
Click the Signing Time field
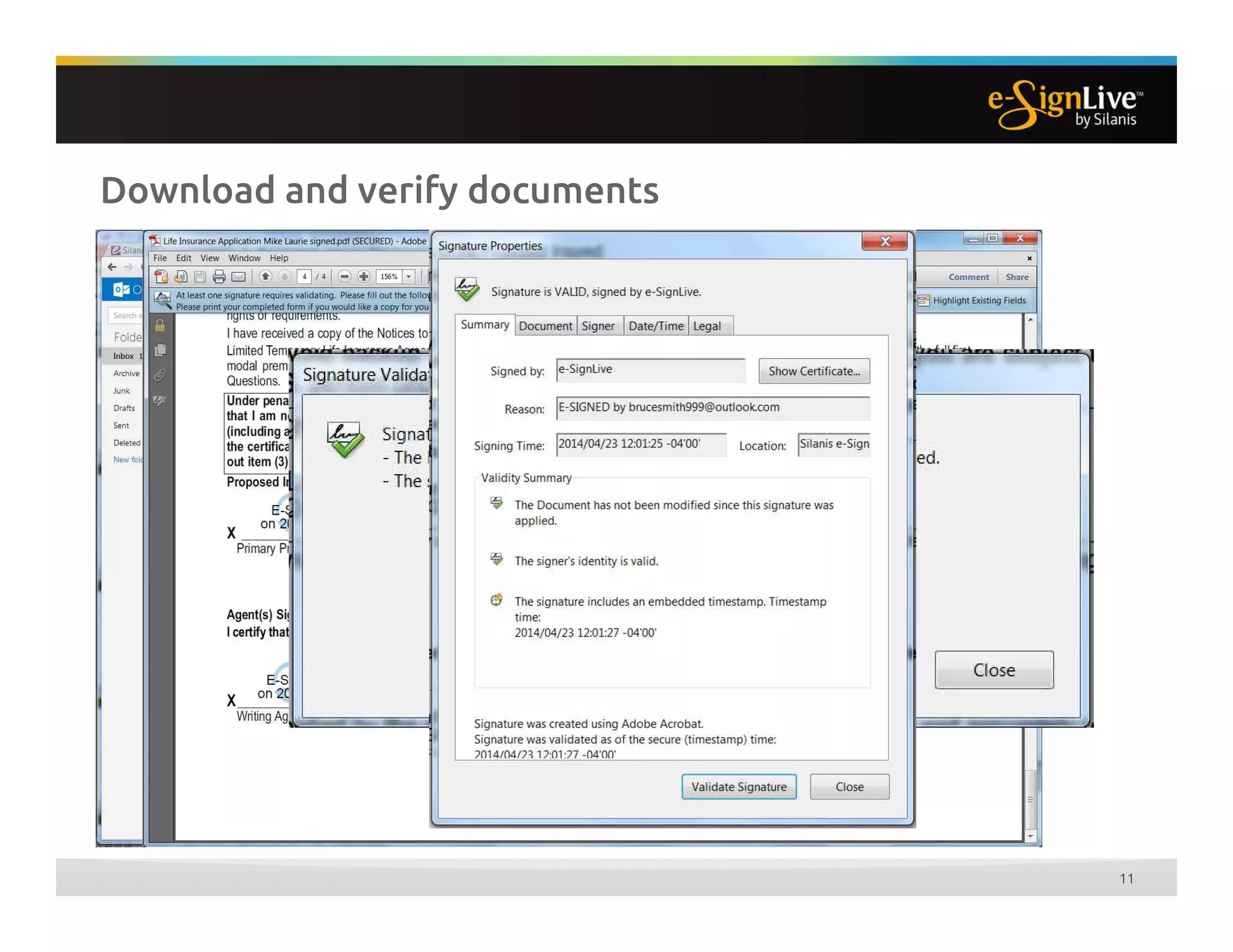coord(641,445)
